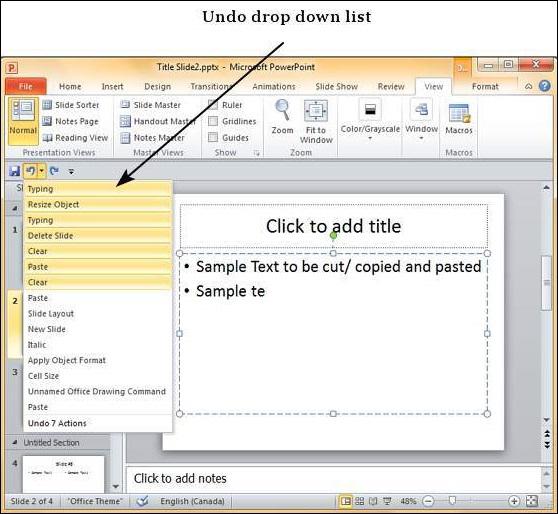Click the 48% zoom level
558x514 pixels.
[x=408, y=501]
